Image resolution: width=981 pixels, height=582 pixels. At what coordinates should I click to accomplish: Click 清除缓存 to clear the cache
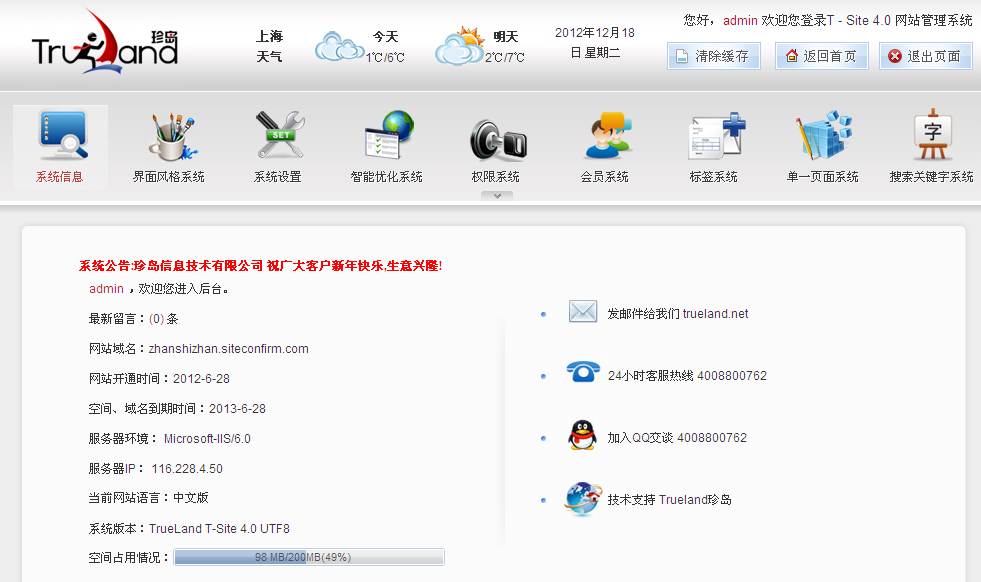click(713, 55)
